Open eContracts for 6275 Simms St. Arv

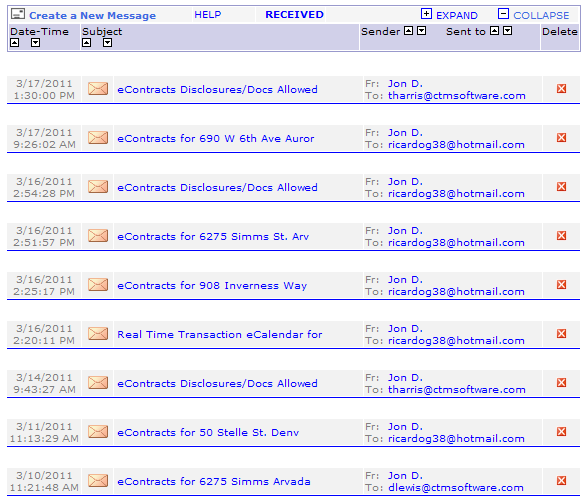click(x=213, y=237)
